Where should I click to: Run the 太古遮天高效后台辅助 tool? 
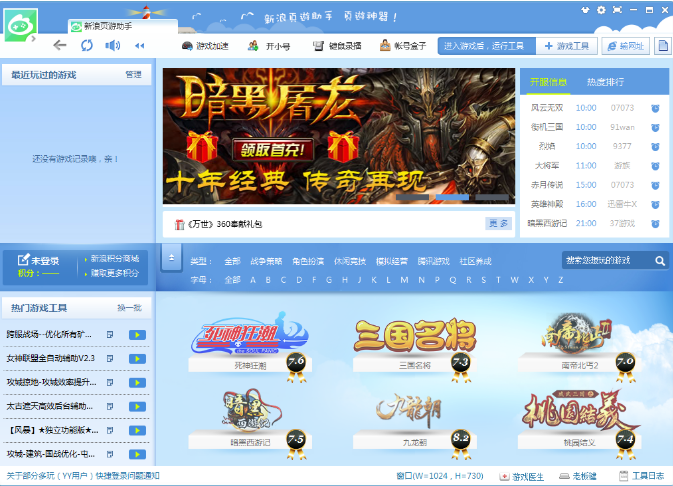pyautogui.click(x=137, y=406)
